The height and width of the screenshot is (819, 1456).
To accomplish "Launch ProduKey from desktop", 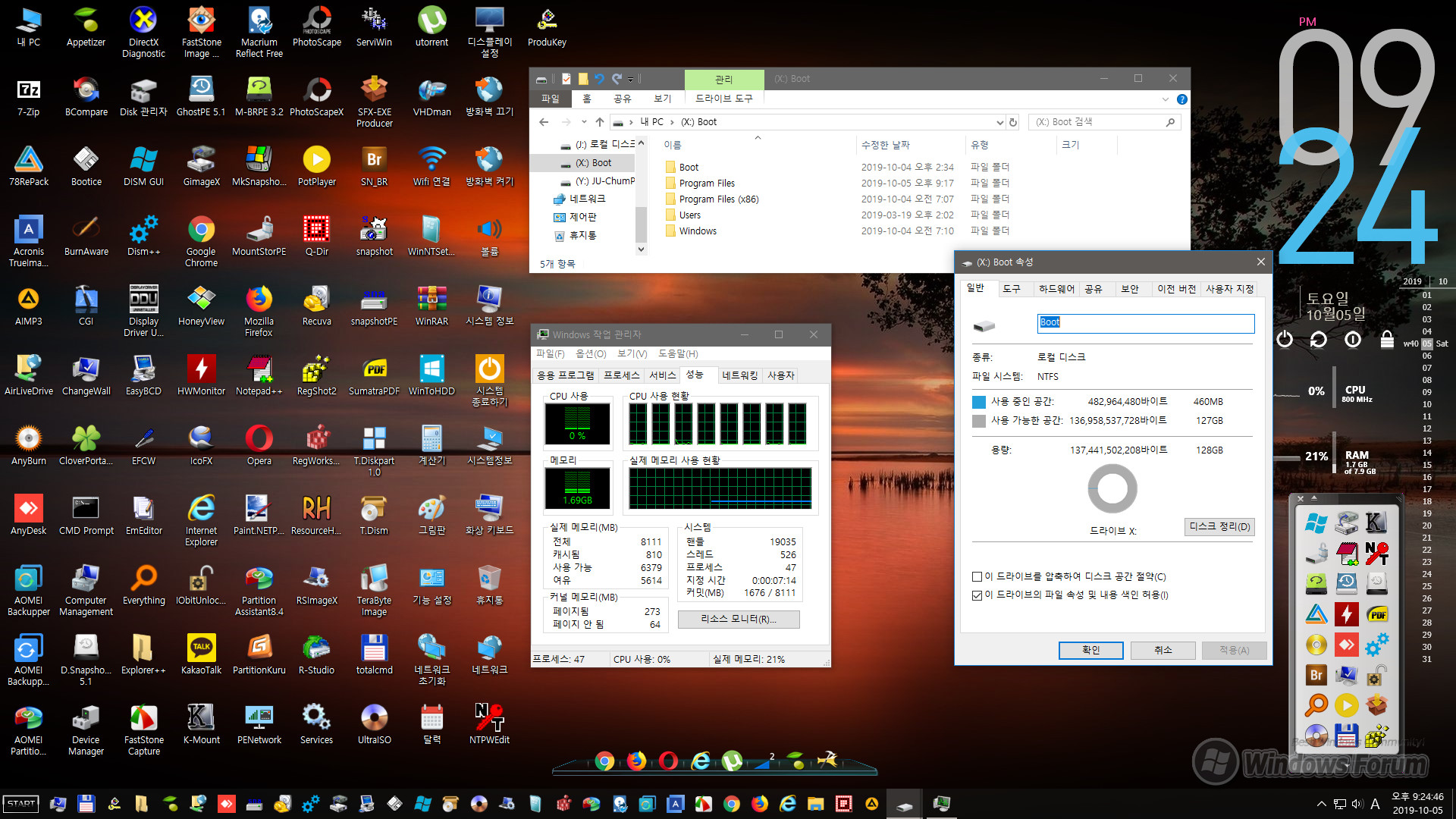I will (x=547, y=27).
